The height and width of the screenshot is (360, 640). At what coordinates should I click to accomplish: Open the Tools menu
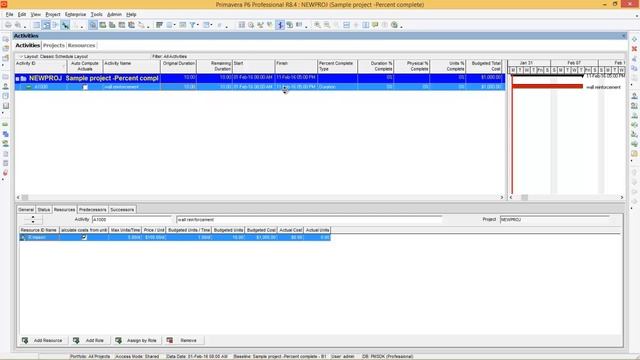coord(97,14)
